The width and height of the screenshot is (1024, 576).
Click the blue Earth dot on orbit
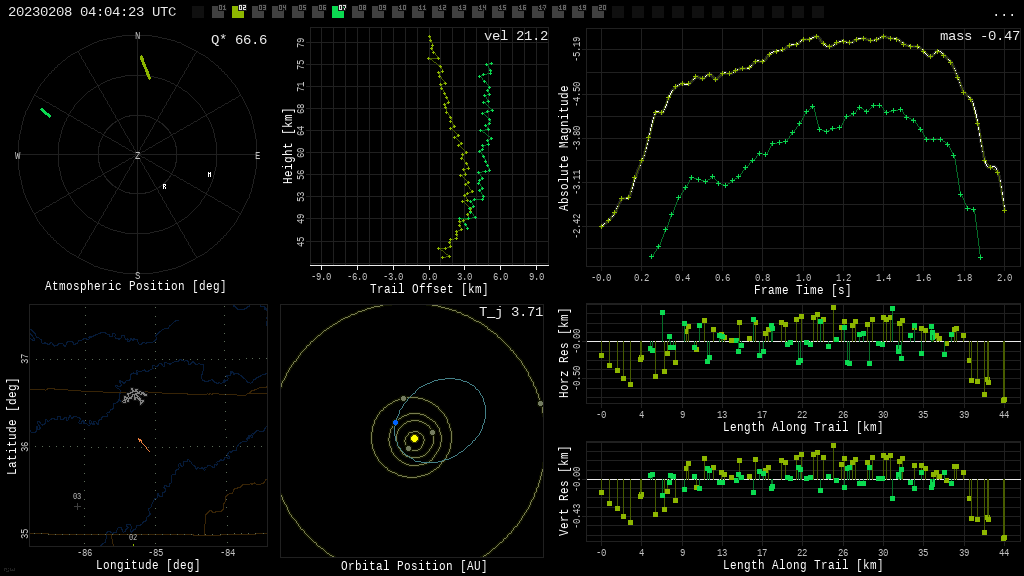coord(395,423)
